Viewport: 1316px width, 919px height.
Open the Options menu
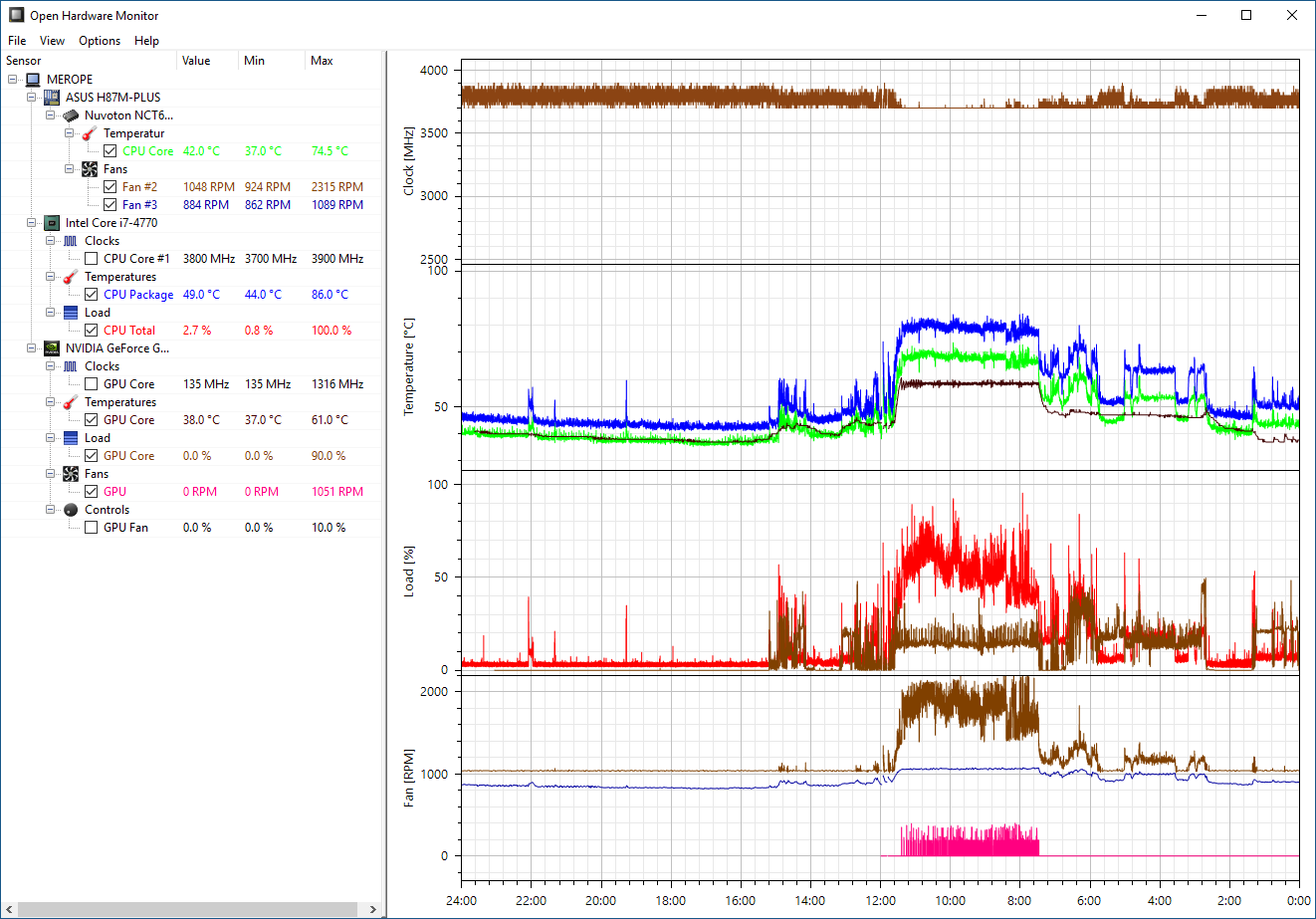100,41
